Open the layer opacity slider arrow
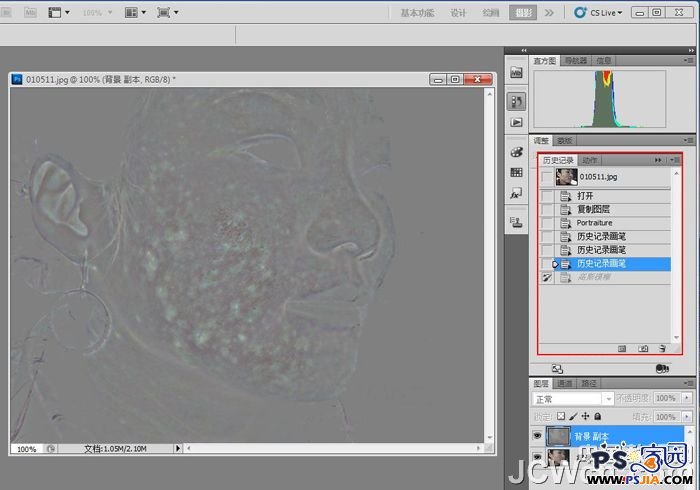 pos(688,399)
